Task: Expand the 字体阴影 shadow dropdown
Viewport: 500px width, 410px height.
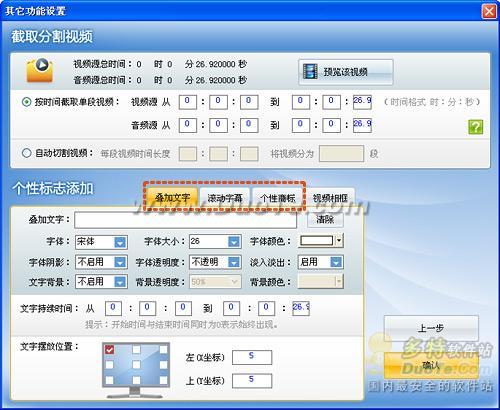Action: (x=101, y=262)
